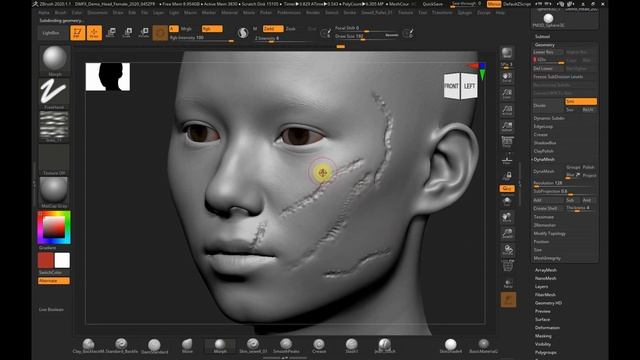Viewport: 640px width, 360px height.
Task: Click the Scroll document icon on right shelf
Action: [507, 77]
